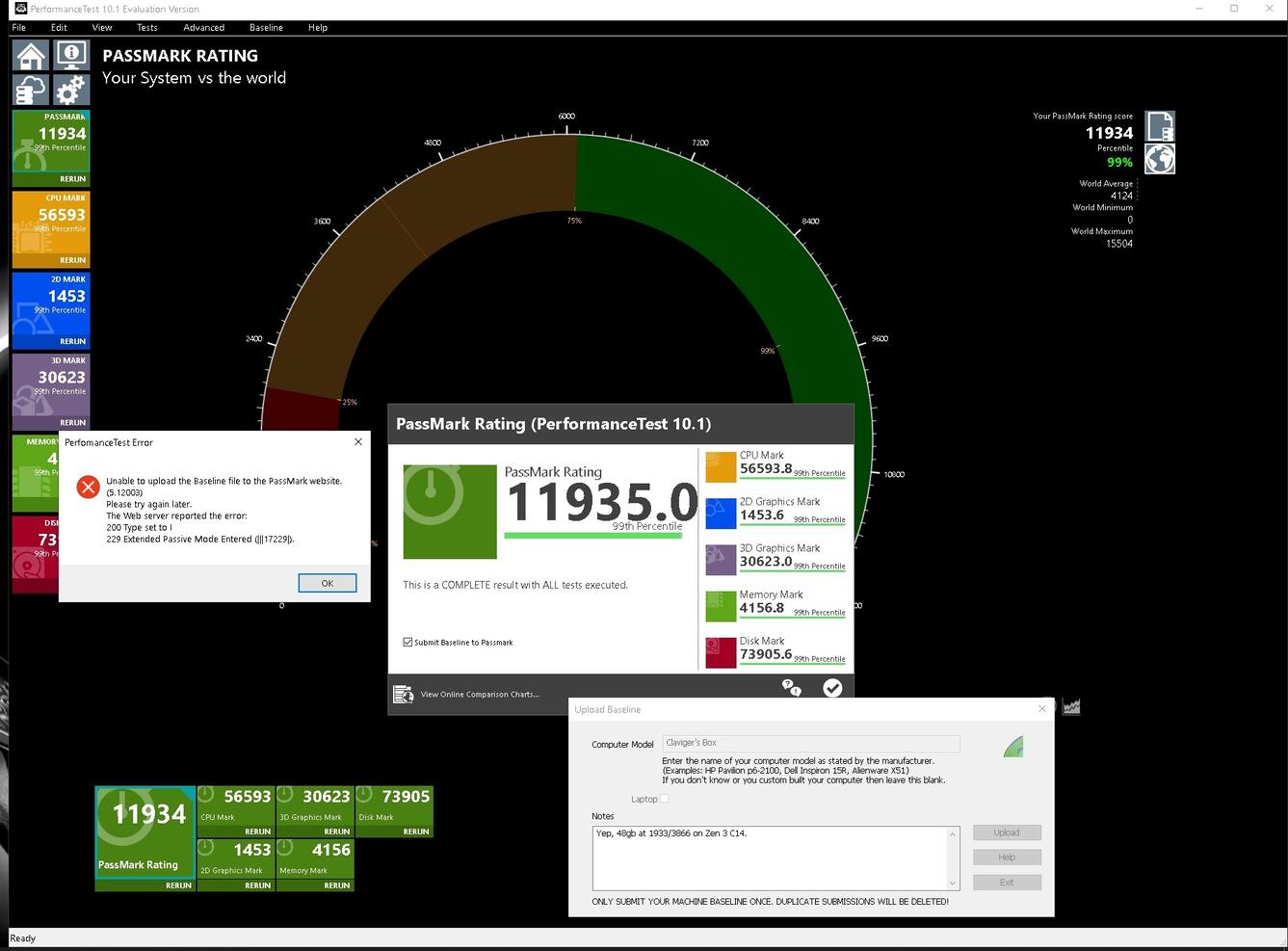Rerun 3D MARK from the sidebar tile

(73, 422)
